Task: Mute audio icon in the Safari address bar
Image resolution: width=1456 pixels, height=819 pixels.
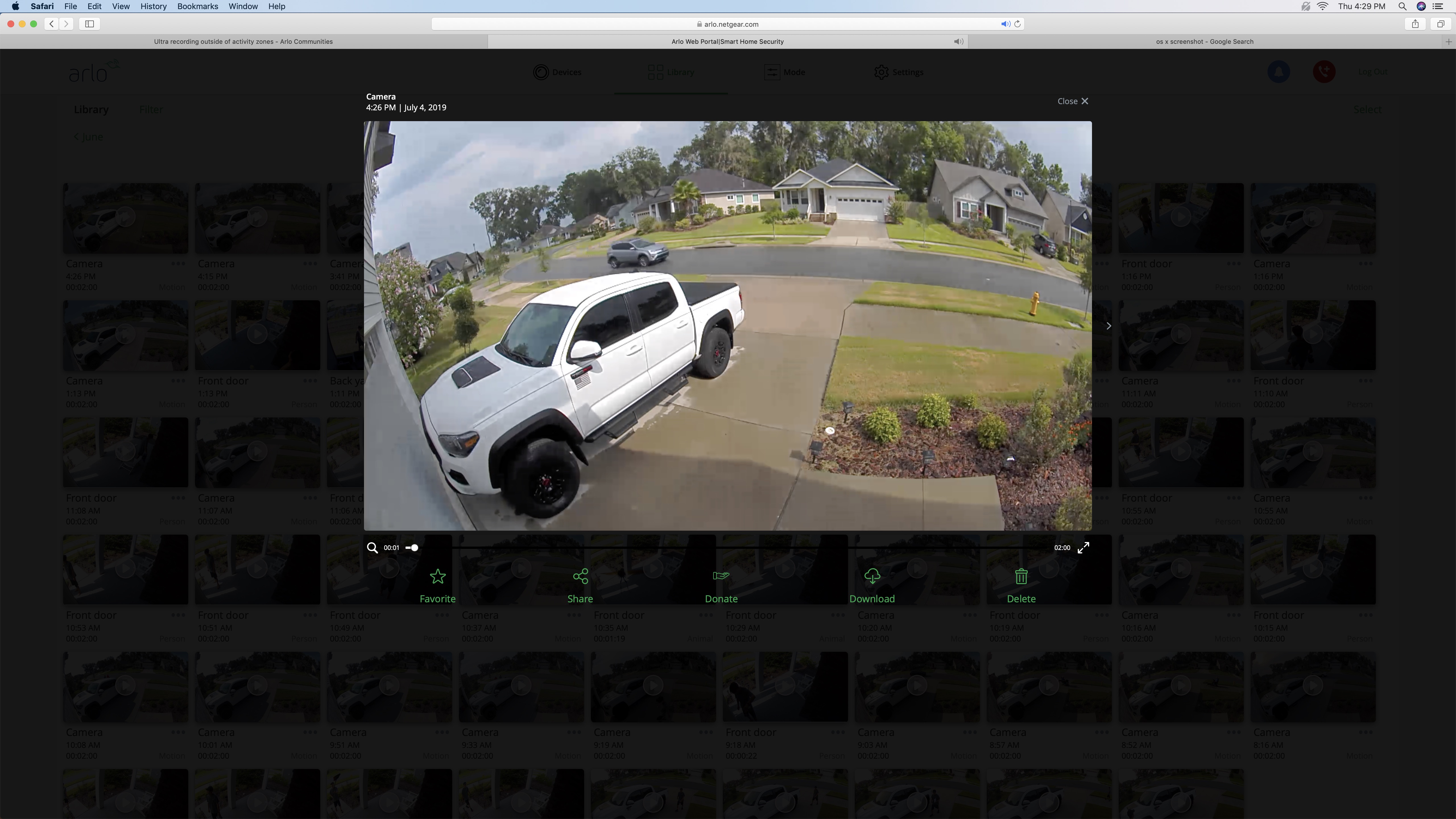Action: click(1005, 24)
